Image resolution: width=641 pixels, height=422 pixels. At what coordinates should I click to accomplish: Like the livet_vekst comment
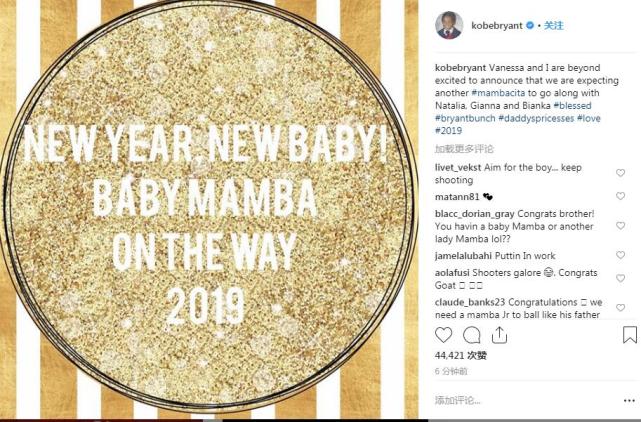621,173
